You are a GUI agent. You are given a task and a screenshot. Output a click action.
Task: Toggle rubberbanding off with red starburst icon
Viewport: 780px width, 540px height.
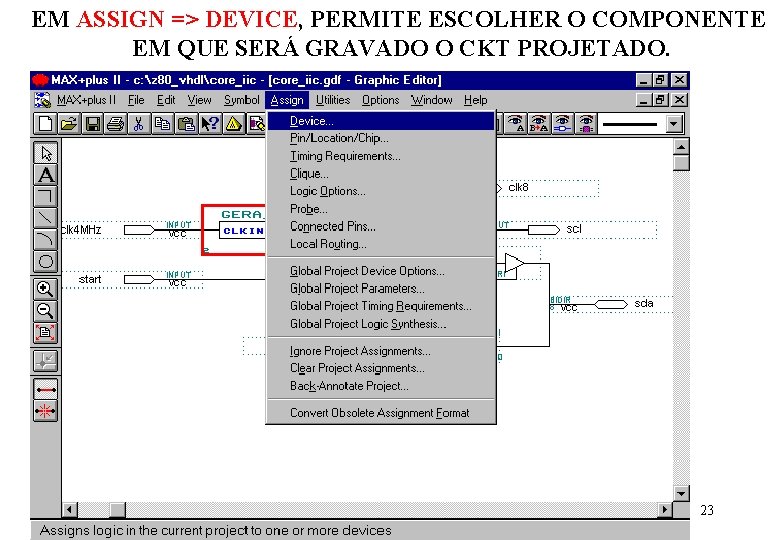pyautogui.click(x=46, y=411)
